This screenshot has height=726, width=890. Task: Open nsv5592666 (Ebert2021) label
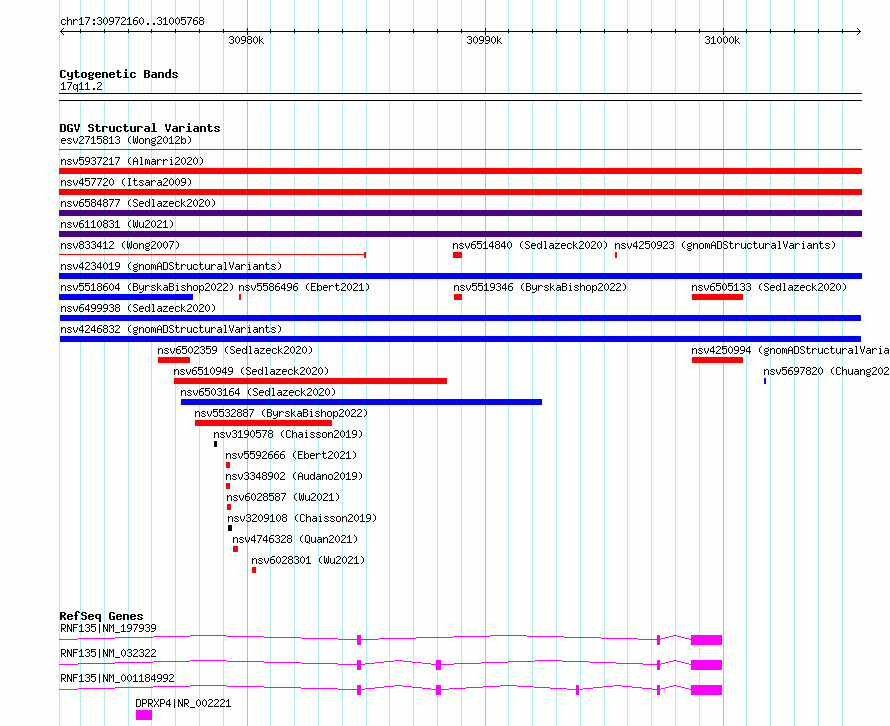291,455
